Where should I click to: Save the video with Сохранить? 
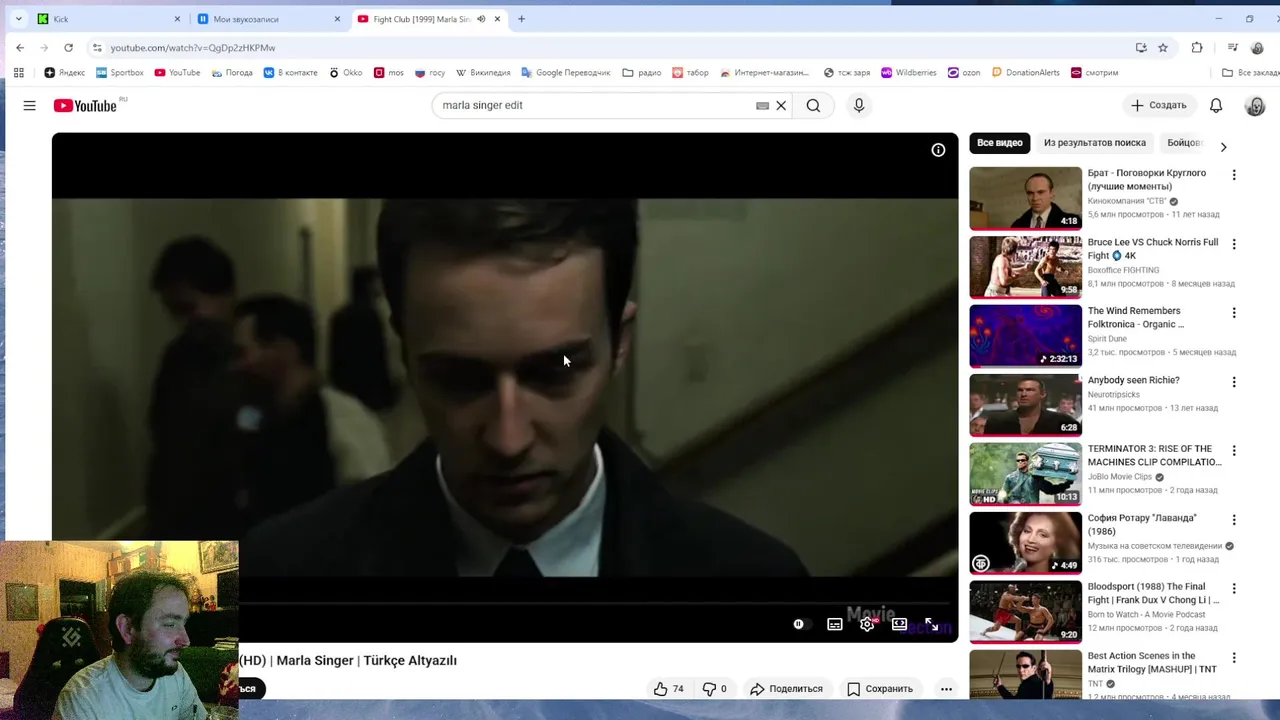pyautogui.click(x=879, y=688)
